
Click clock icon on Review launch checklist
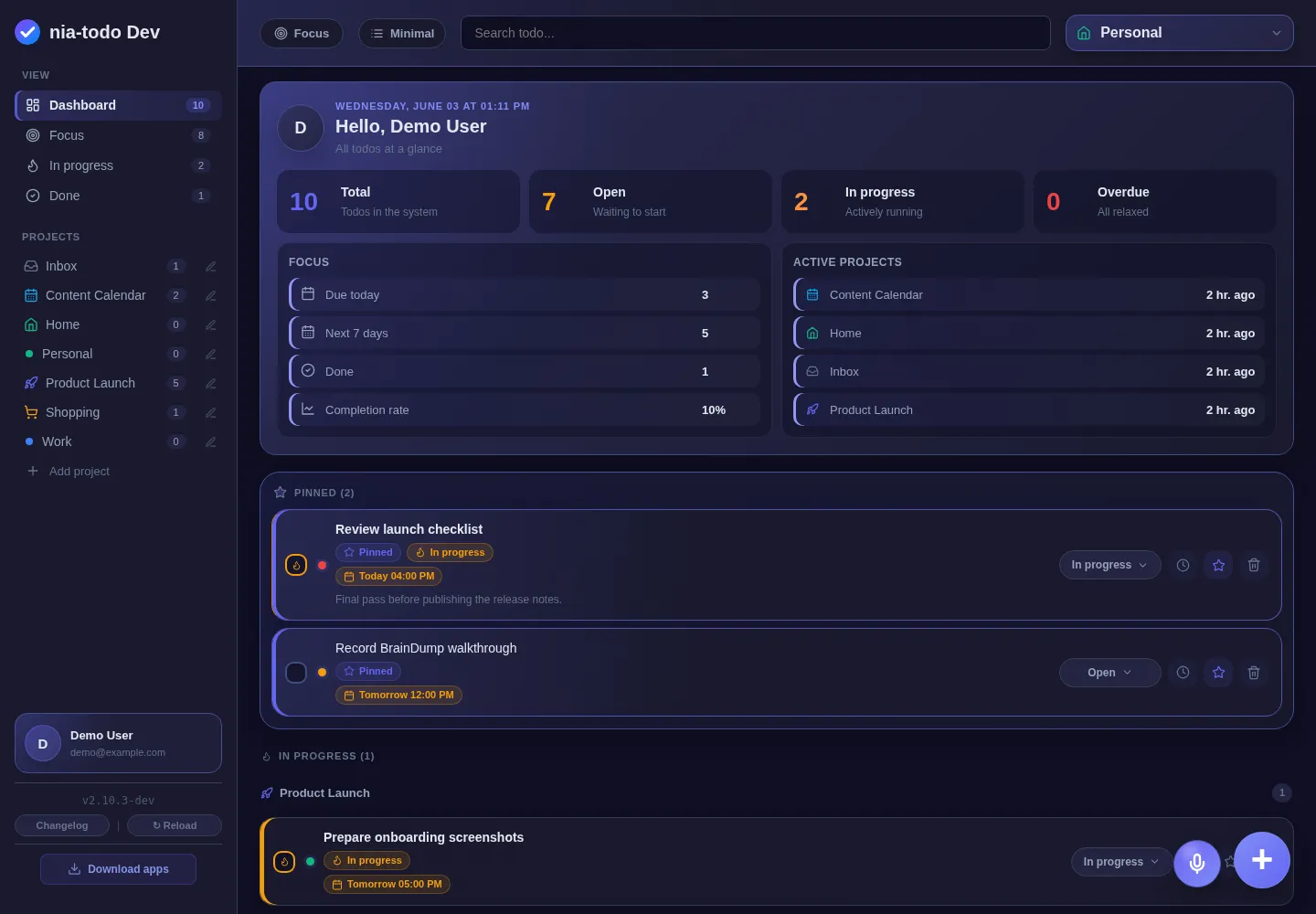(x=1183, y=565)
